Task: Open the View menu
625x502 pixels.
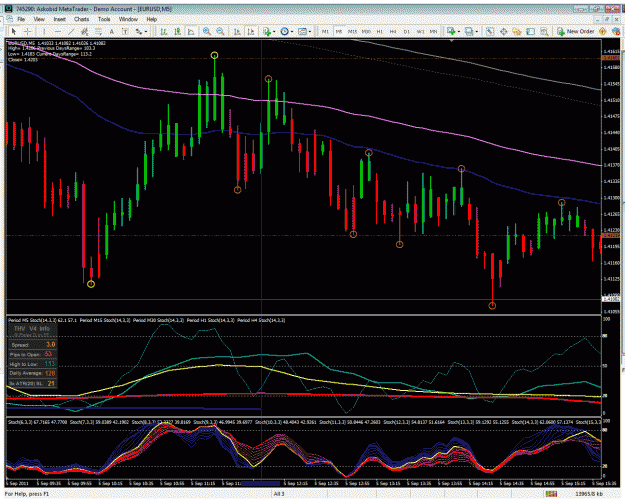Action: 39,19
